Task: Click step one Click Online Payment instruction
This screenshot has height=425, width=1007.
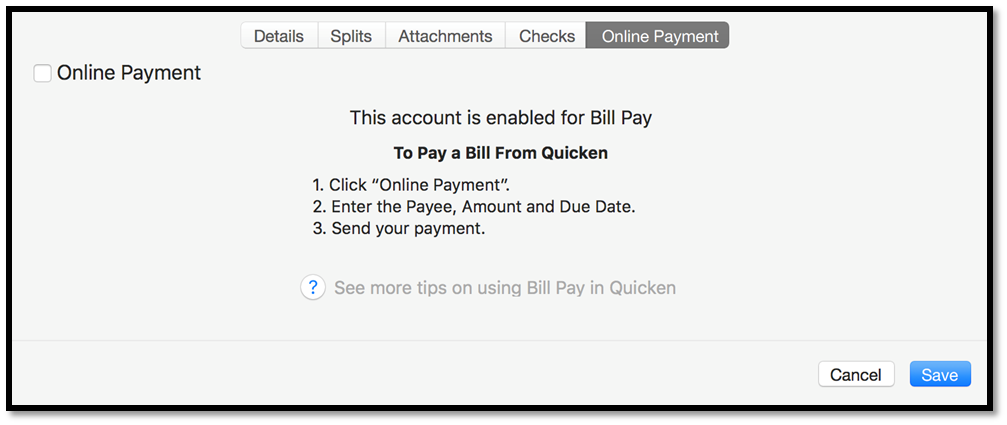Action: 411,186
